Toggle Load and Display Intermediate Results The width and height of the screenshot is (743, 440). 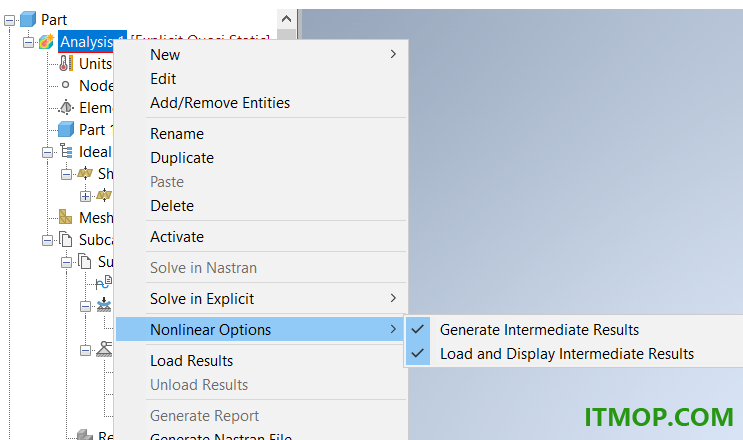(x=574, y=354)
